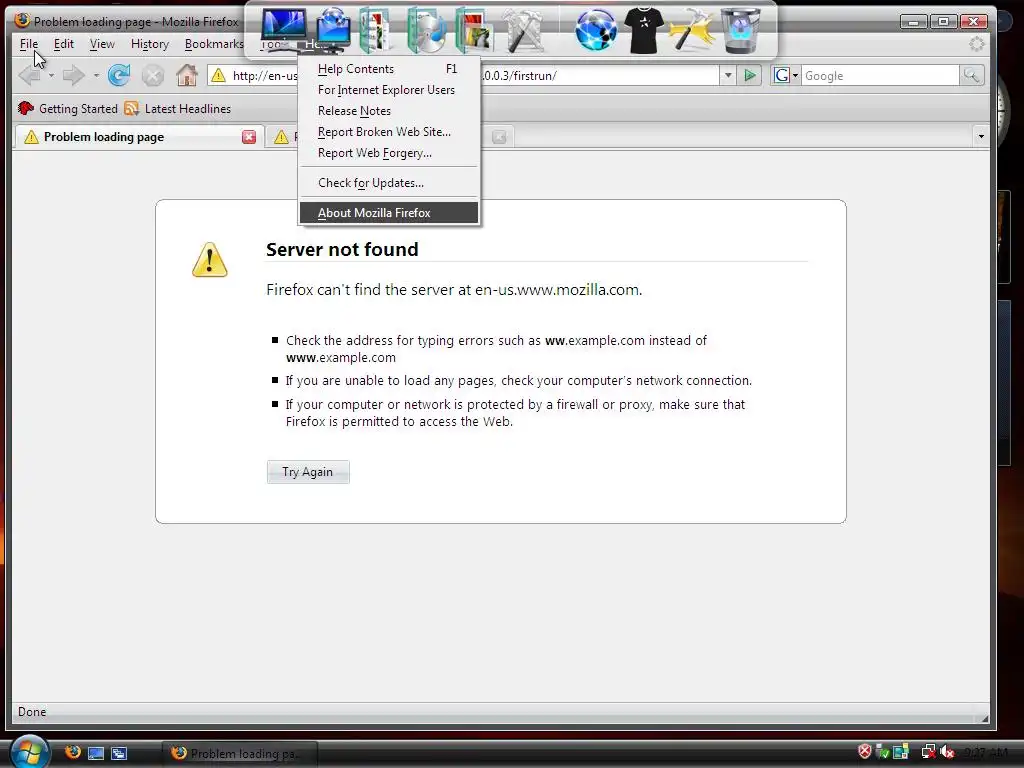Image resolution: width=1024 pixels, height=768 pixels.
Task: Open the search engine dropdown arrow
Action: click(x=795, y=76)
